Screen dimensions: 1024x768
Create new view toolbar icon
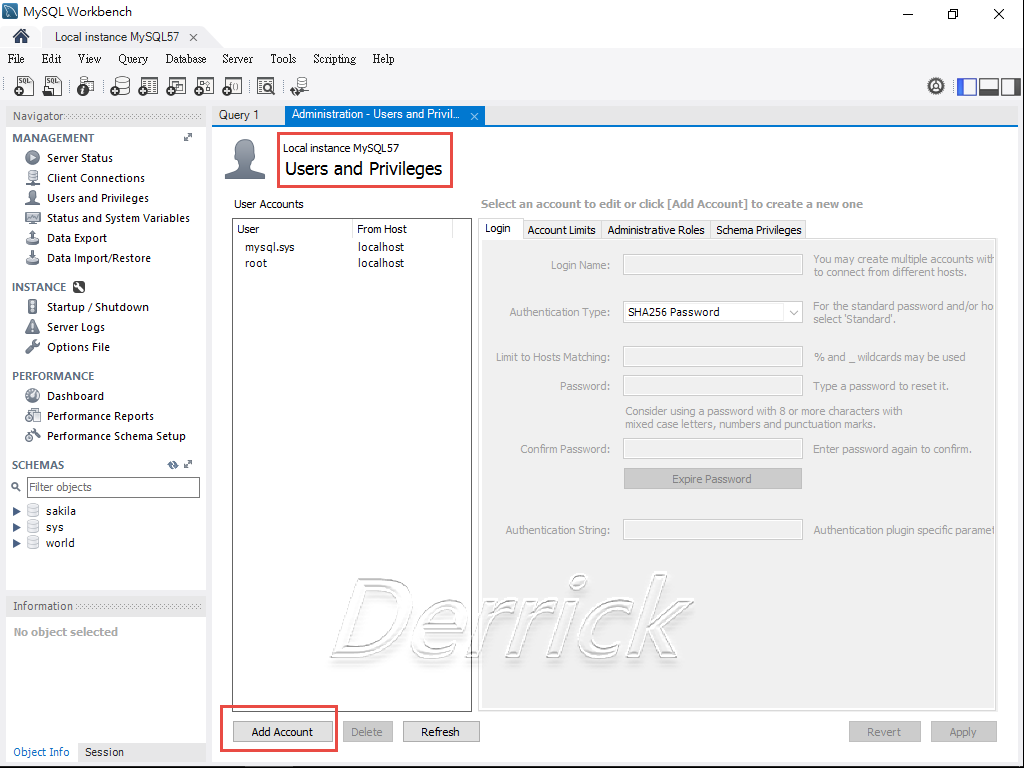[x=176, y=86]
